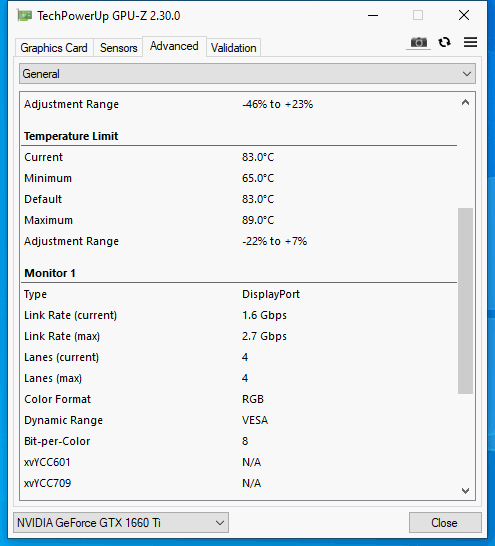495x546 pixels.
Task: Select the Lanes (current) label
Action: pyautogui.click(x=62, y=357)
